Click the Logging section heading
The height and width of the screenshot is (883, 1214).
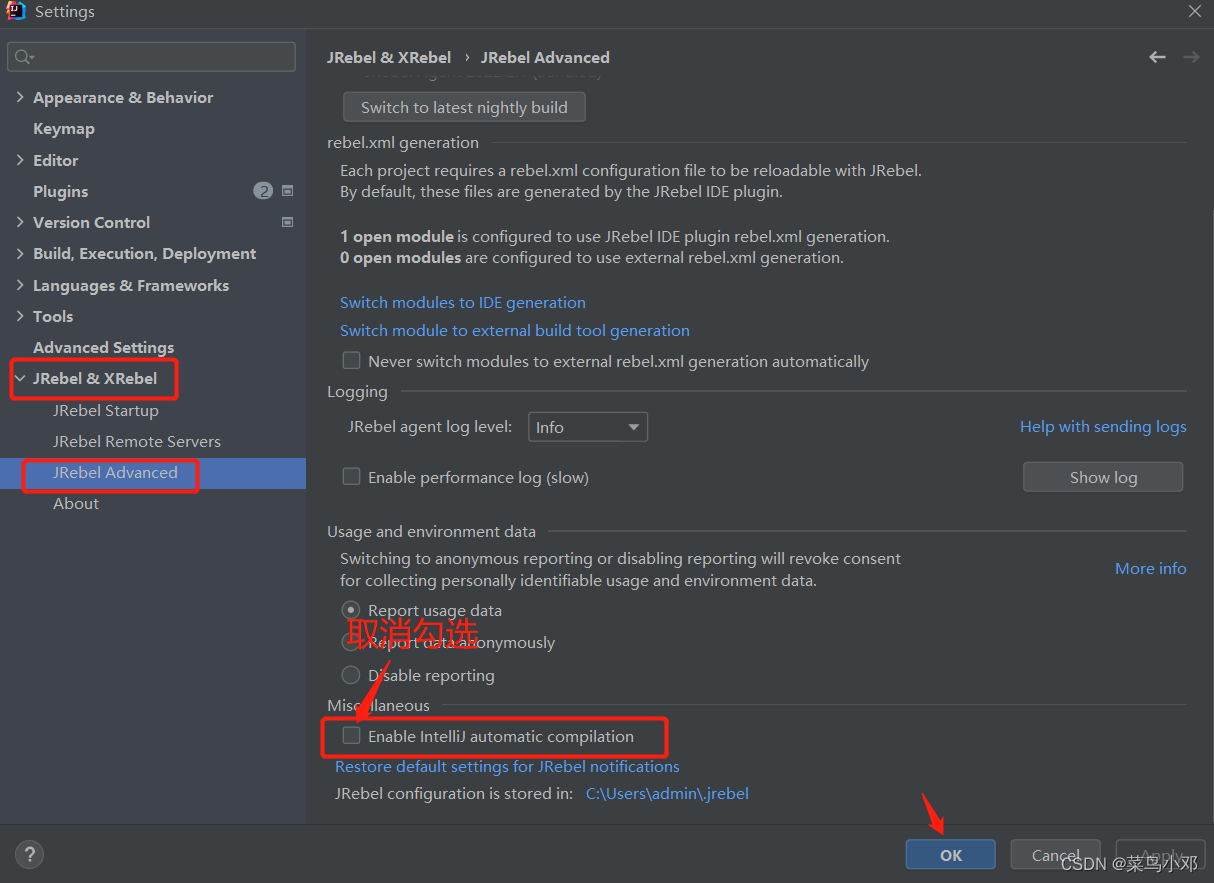point(357,392)
